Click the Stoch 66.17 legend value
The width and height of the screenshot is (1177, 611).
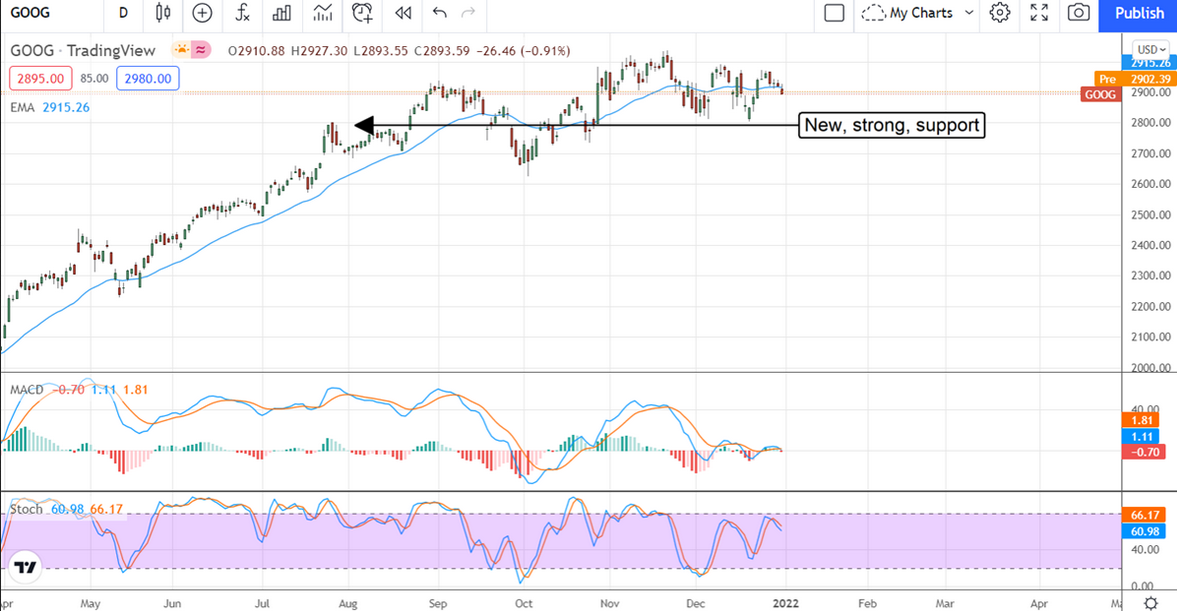coord(107,509)
